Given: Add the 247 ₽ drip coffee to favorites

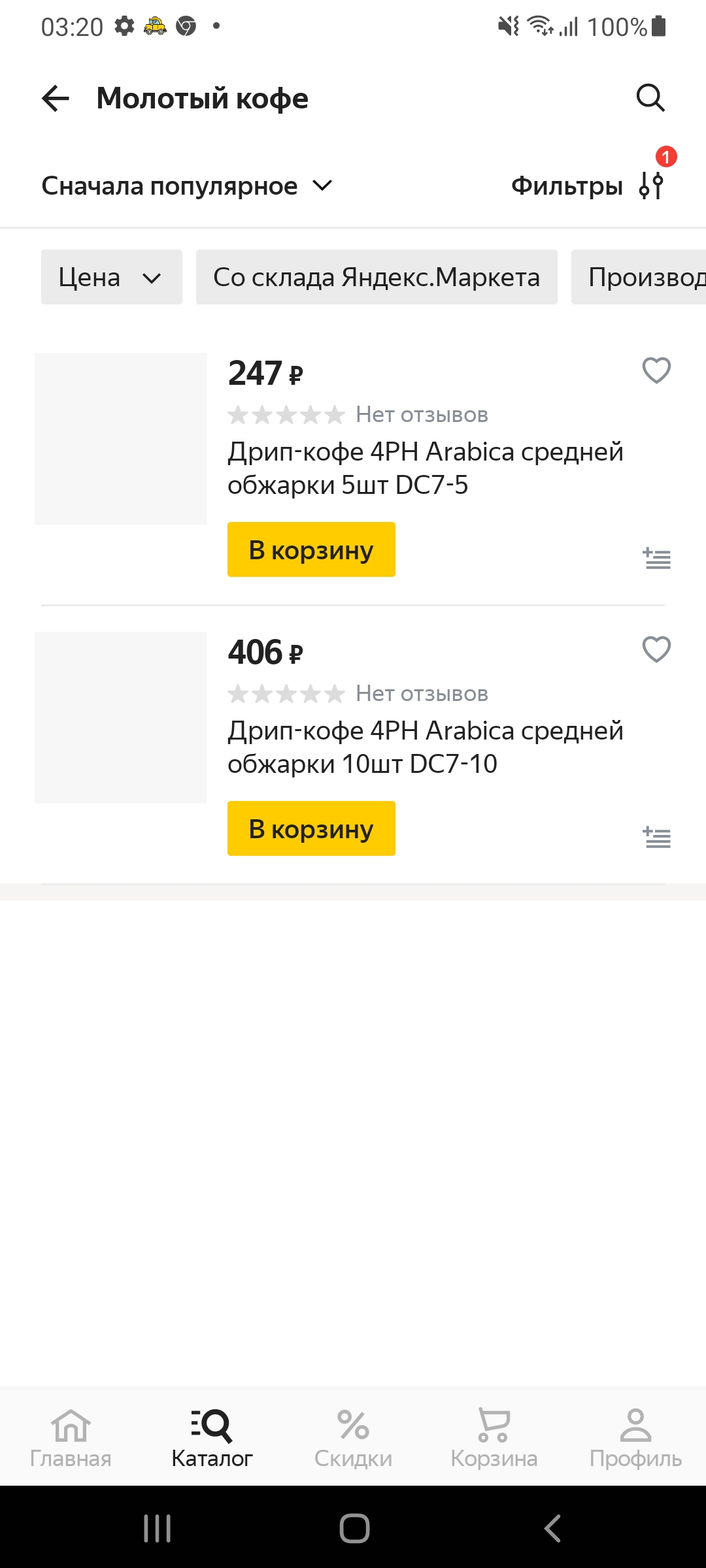Looking at the screenshot, I should (656, 371).
